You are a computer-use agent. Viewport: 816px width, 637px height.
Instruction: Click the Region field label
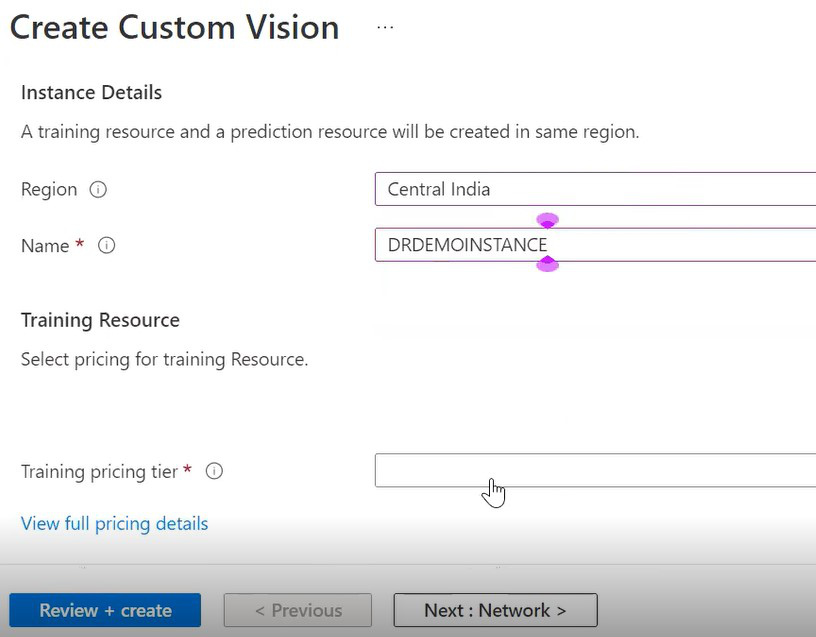pos(49,189)
